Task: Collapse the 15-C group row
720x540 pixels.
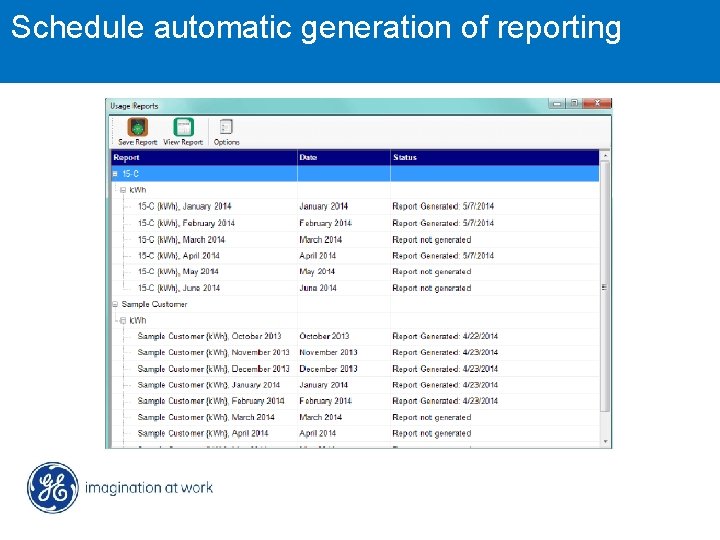Action: click(x=115, y=174)
